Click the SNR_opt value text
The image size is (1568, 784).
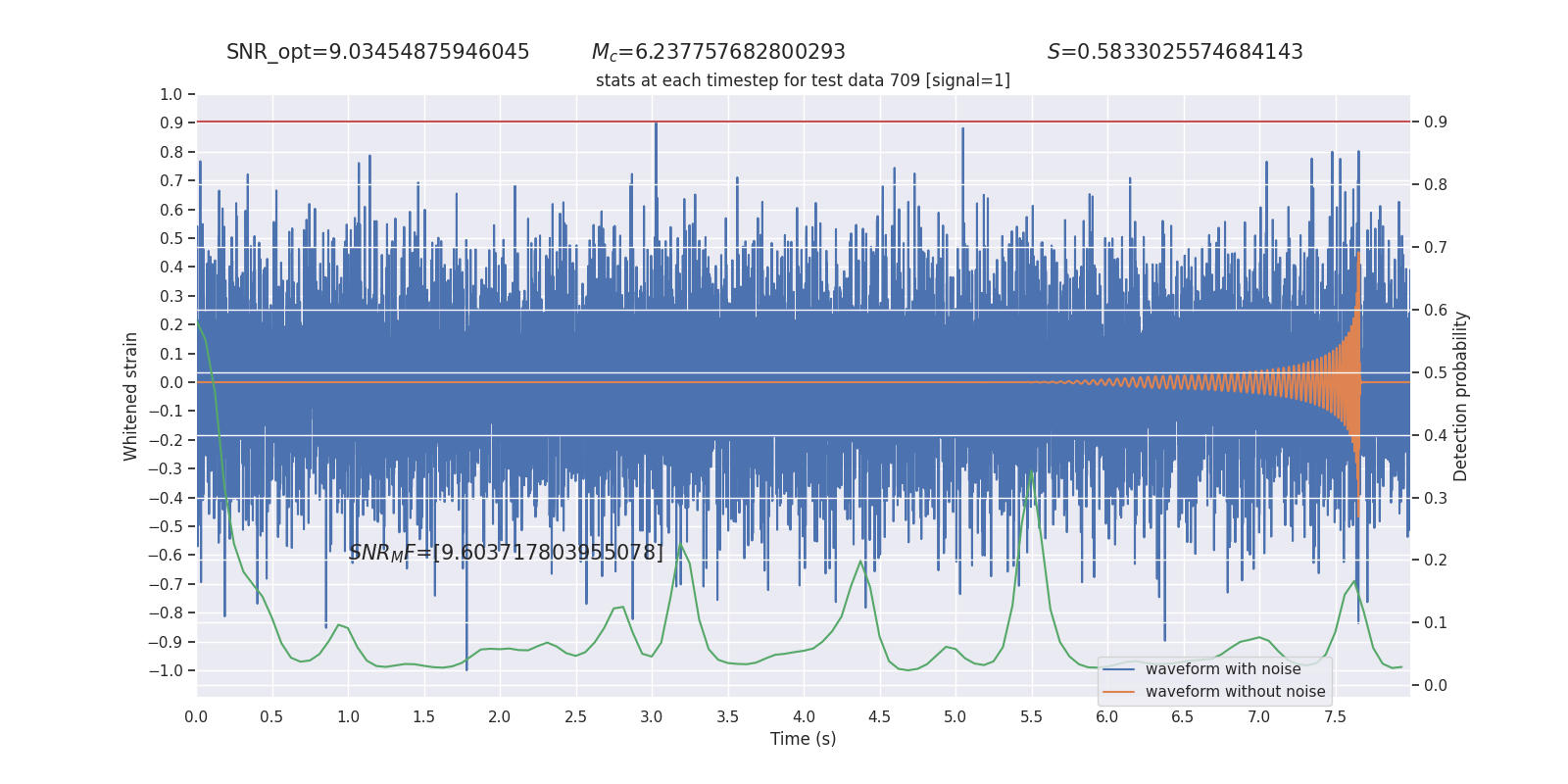point(377,53)
